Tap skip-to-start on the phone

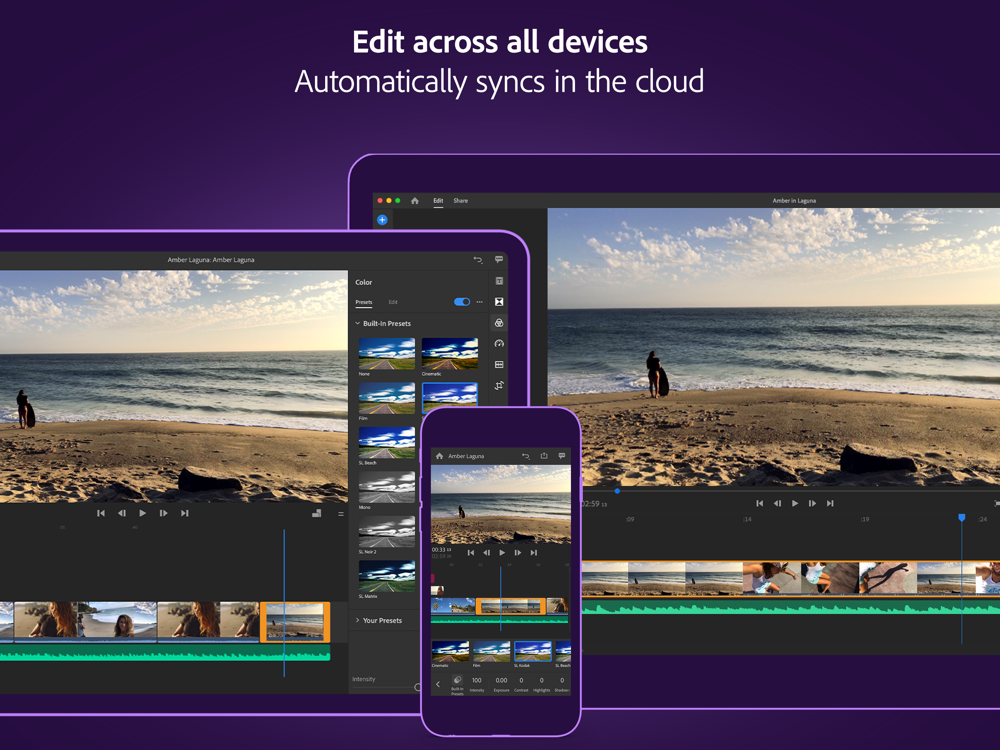point(471,553)
